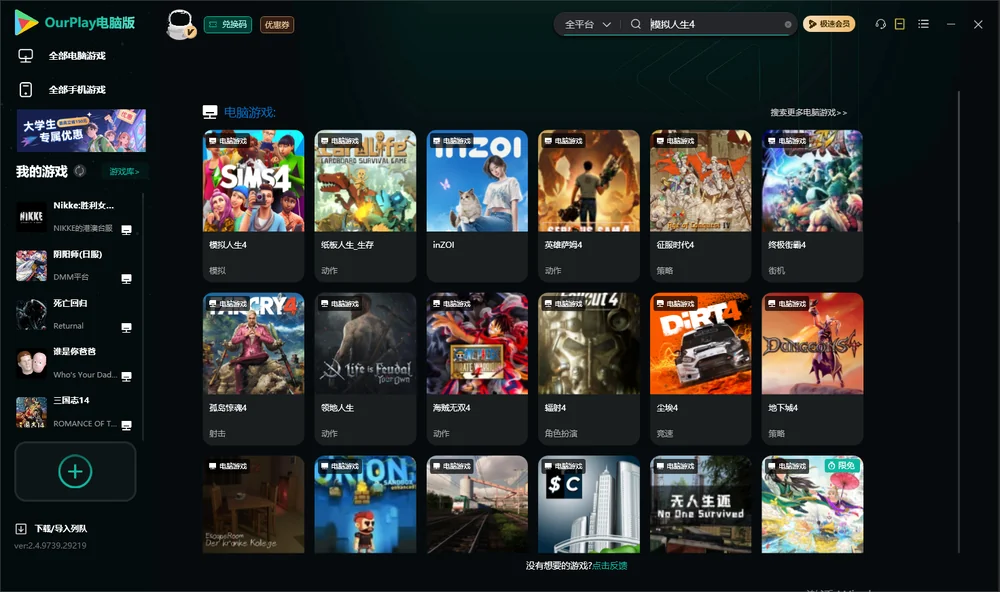This screenshot has width=1000, height=592.
Task: Open the 游戏库> library link
Action: 124,172
